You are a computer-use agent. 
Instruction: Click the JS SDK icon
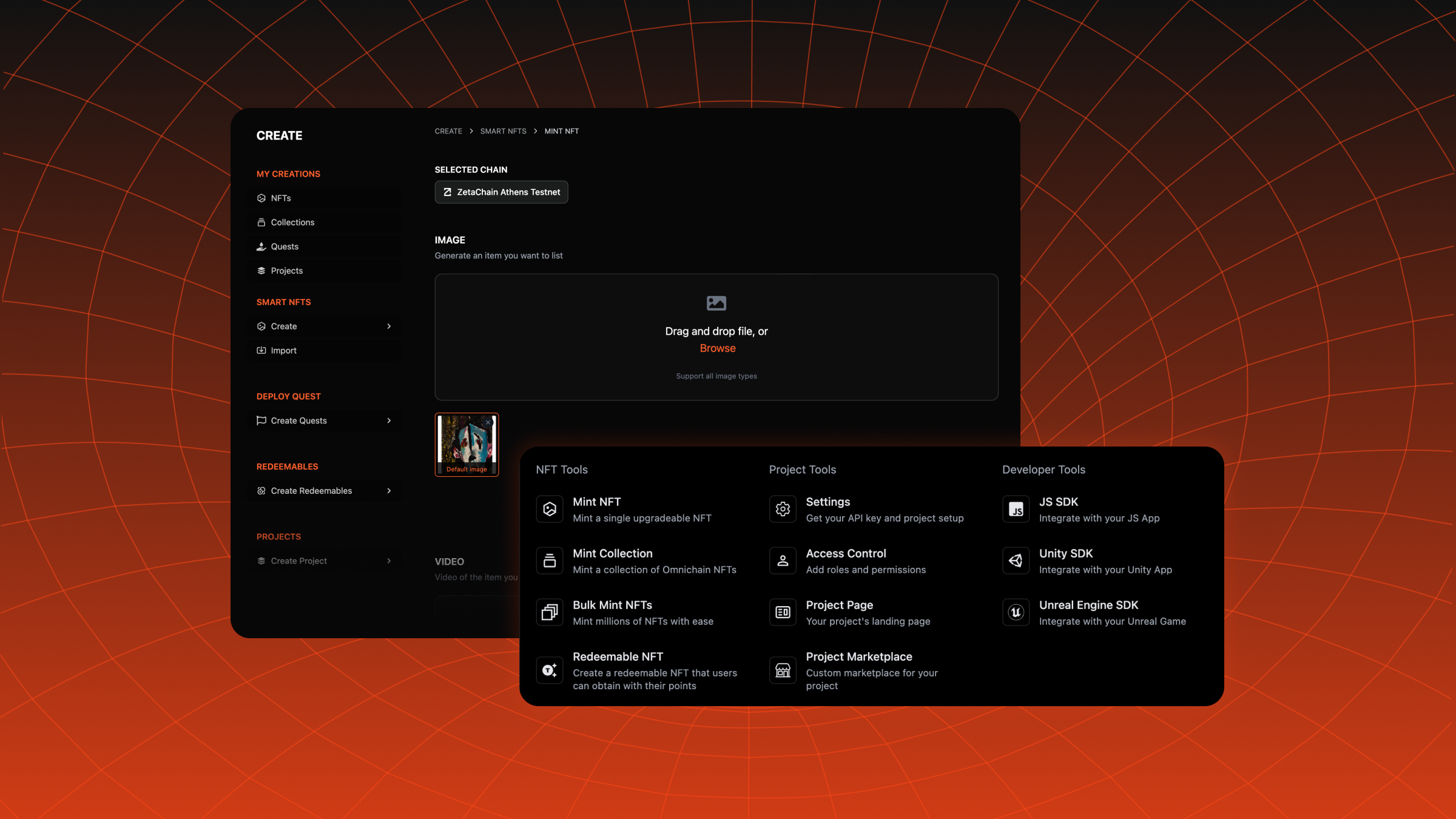(1016, 509)
